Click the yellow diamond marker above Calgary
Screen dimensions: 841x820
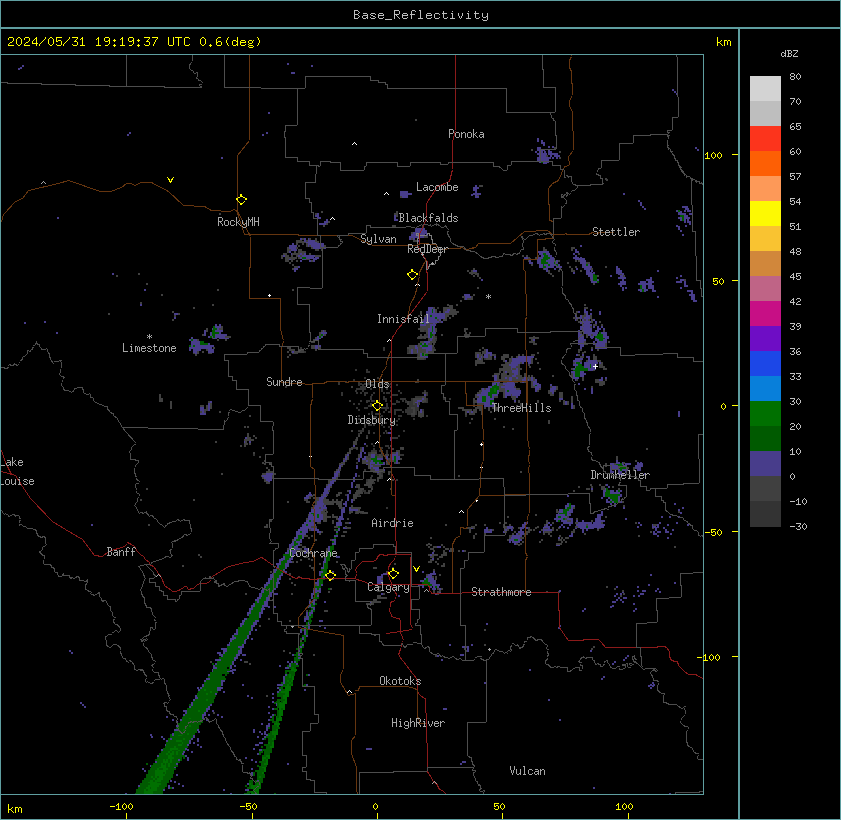coord(393,574)
